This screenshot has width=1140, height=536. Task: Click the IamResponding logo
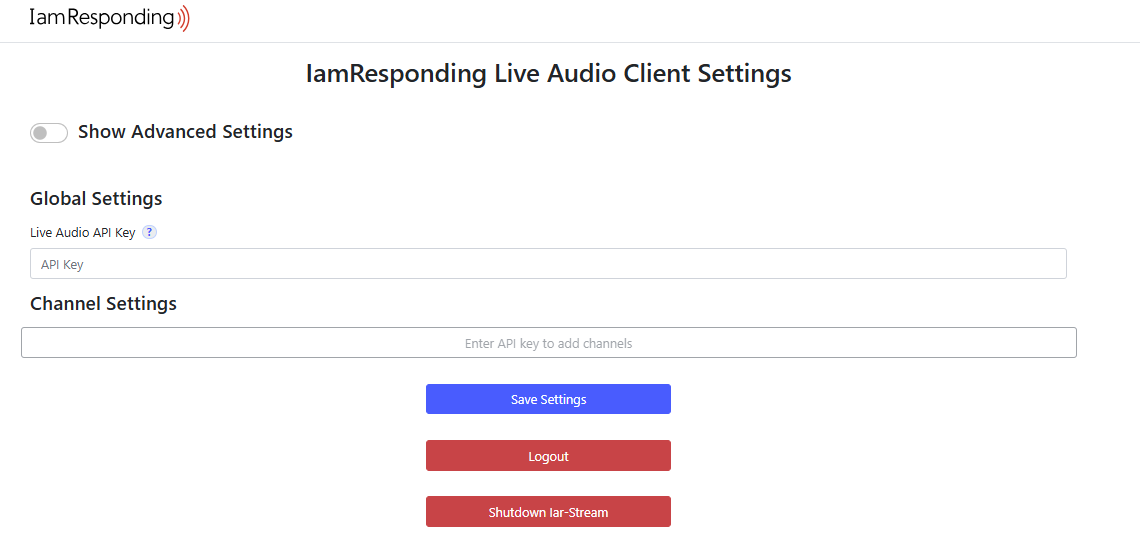pyautogui.click(x=109, y=18)
